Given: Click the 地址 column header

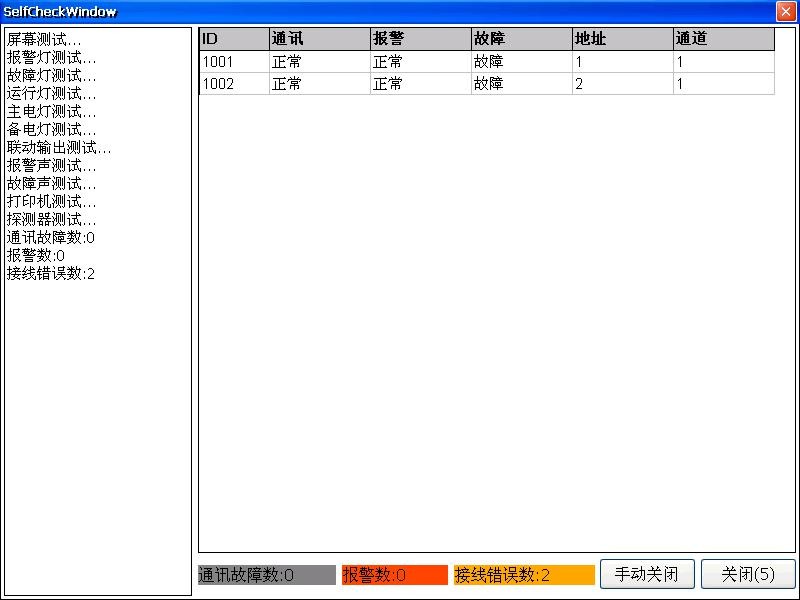Looking at the screenshot, I should 622,39.
